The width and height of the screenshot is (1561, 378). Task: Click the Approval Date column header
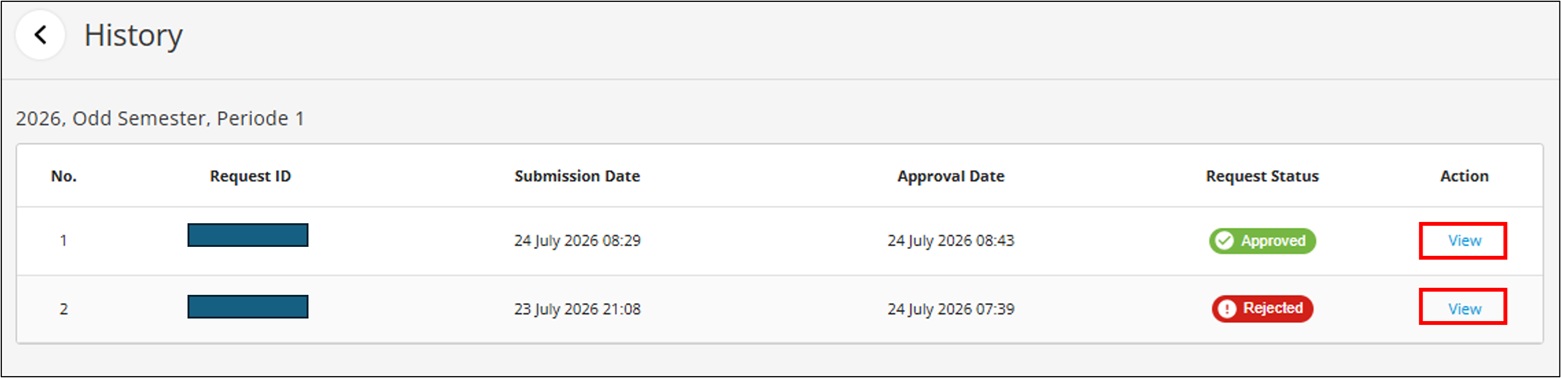pyautogui.click(x=951, y=176)
